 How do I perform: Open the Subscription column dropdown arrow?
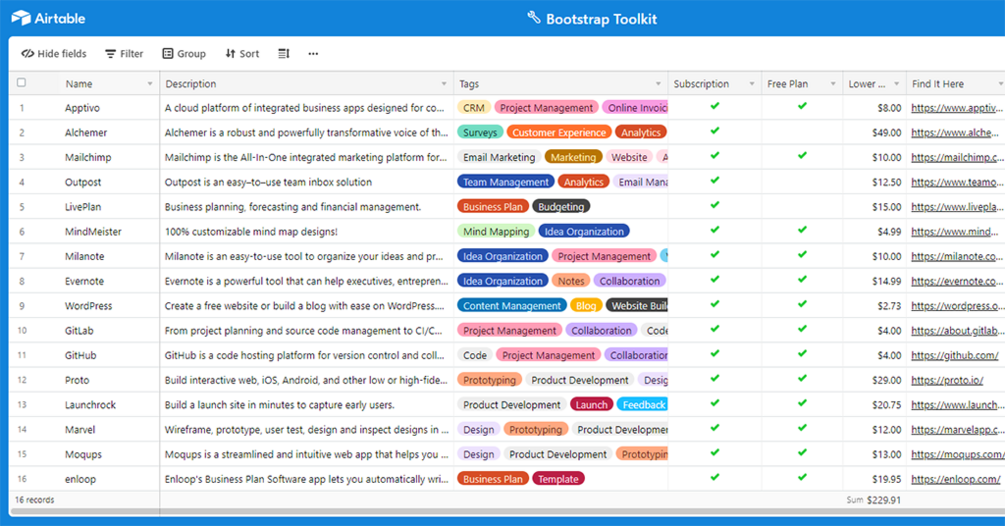(x=751, y=84)
